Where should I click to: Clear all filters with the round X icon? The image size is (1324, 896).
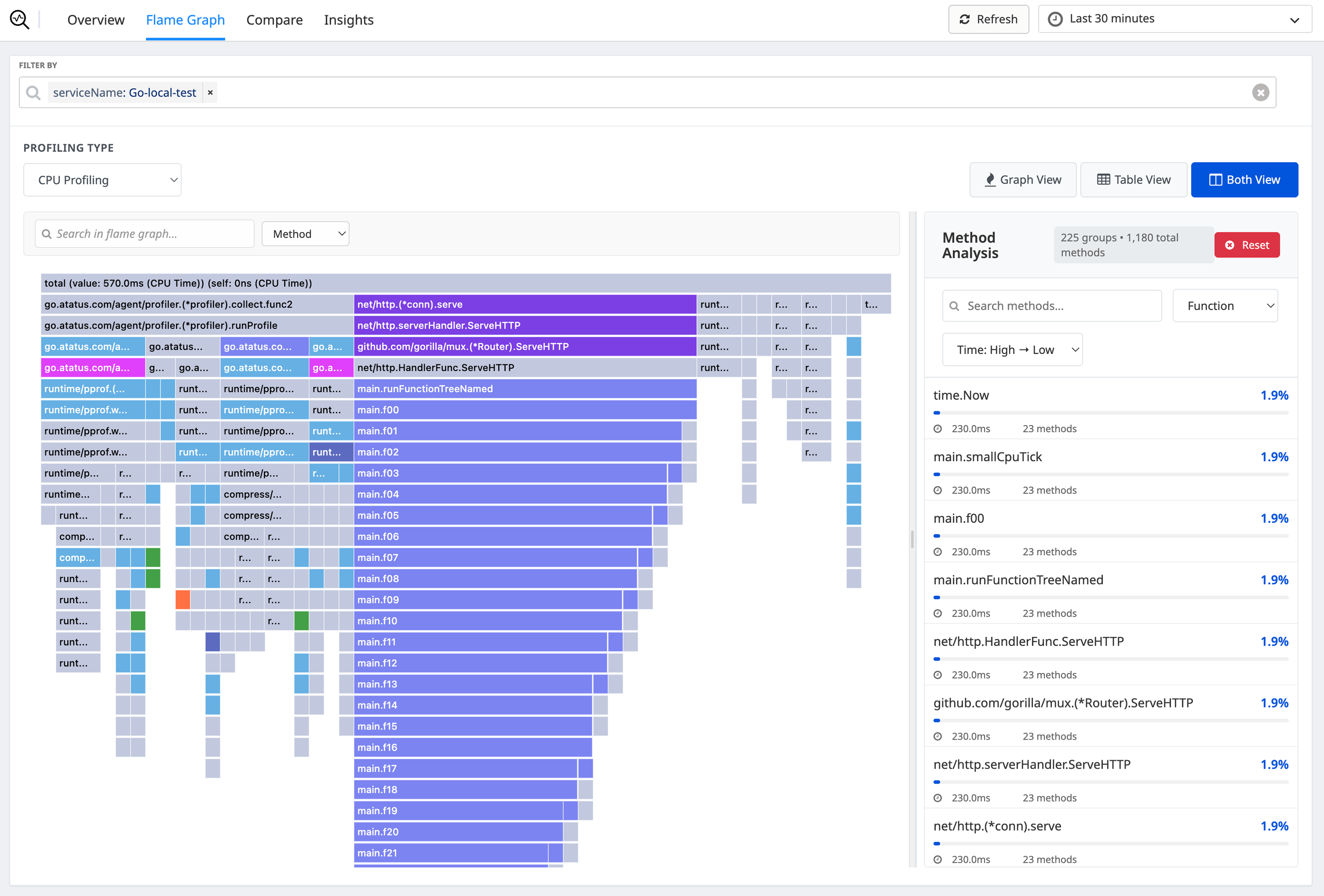(1260, 92)
